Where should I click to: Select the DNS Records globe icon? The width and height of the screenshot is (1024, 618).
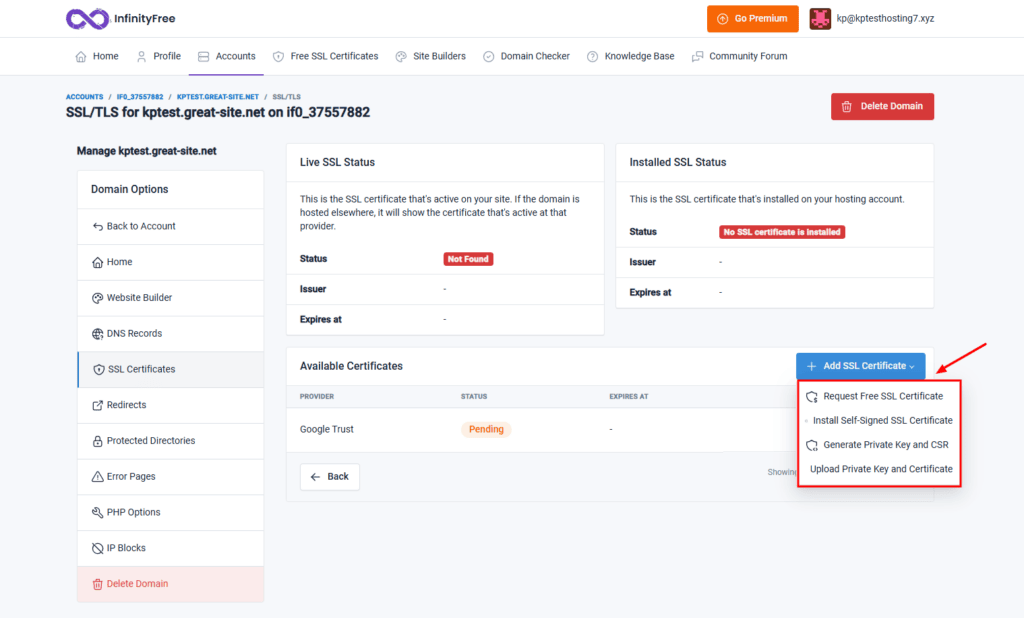pyautogui.click(x=97, y=333)
